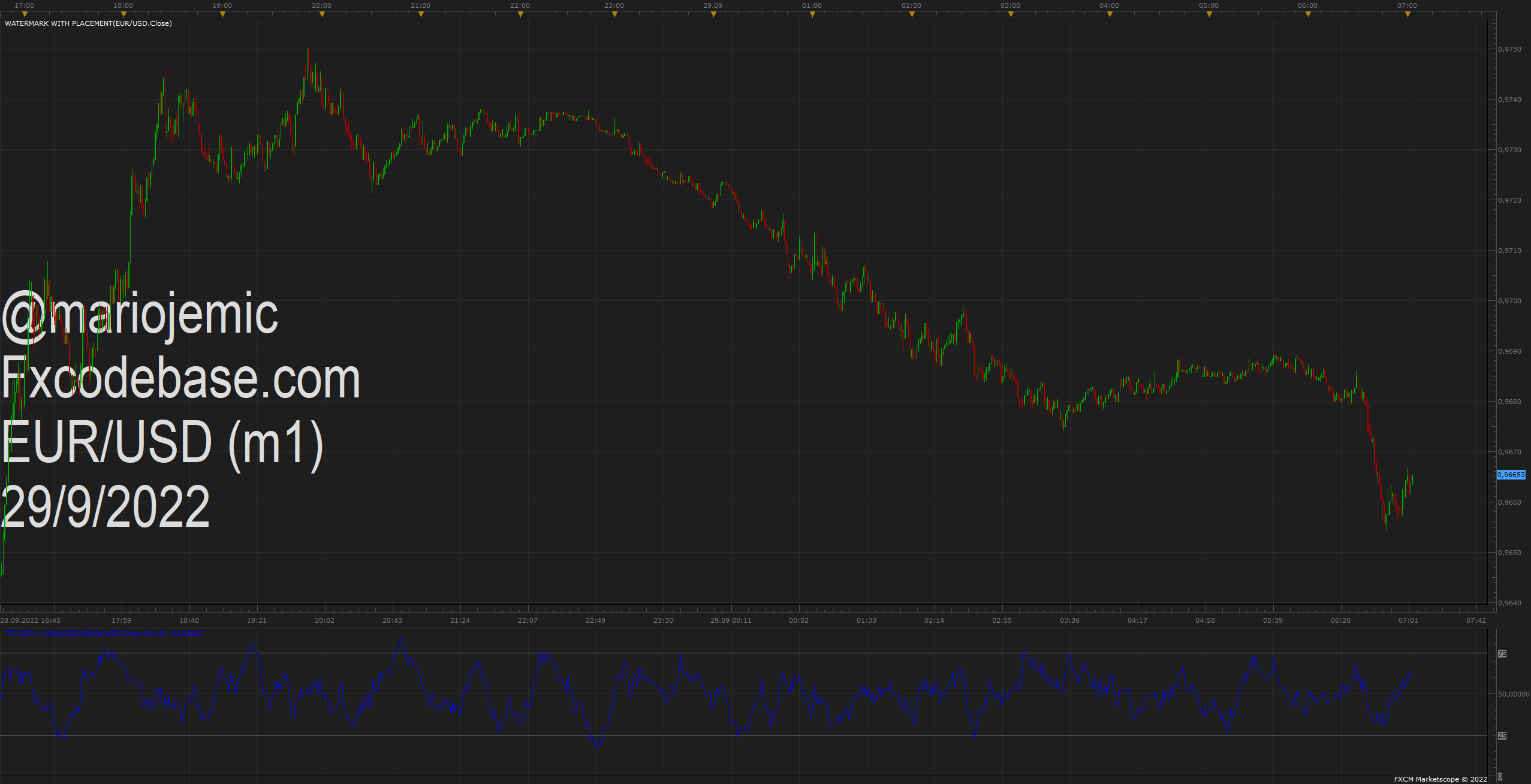
Task: Click the 04:58 bottom time label
Action: [x=1205, y=620]
